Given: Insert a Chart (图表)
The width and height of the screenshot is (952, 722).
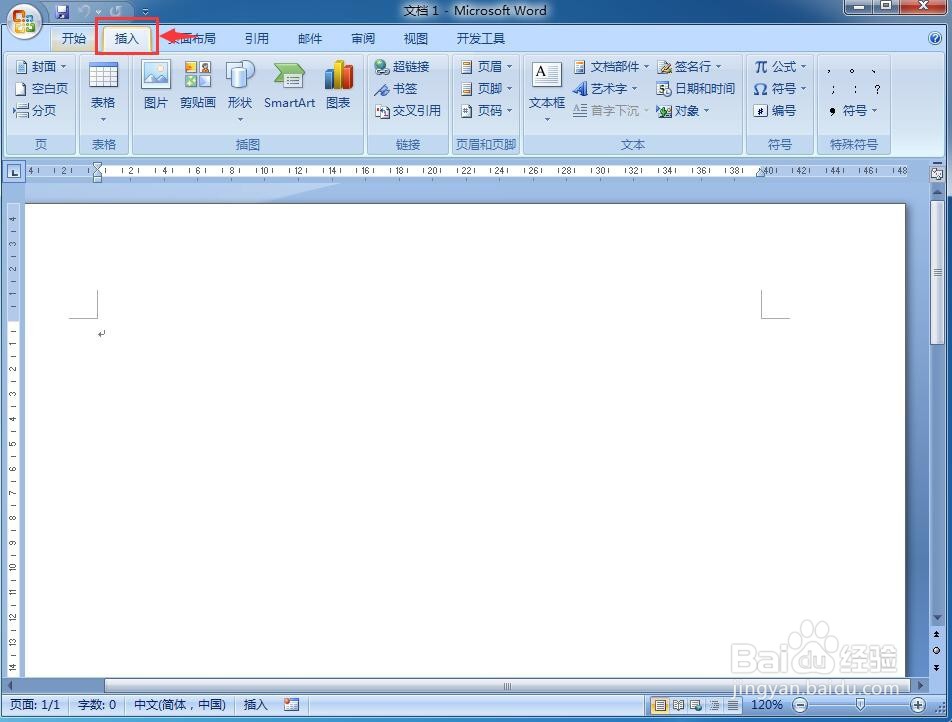Looking at the screenshot, I should point(338,85).
